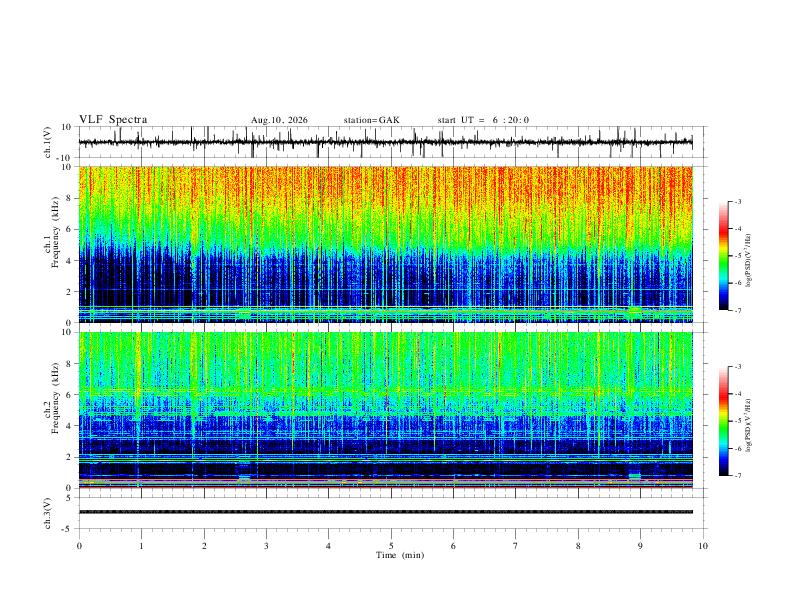
Task: Click the station=GAK label
Action: click(372, 120)
